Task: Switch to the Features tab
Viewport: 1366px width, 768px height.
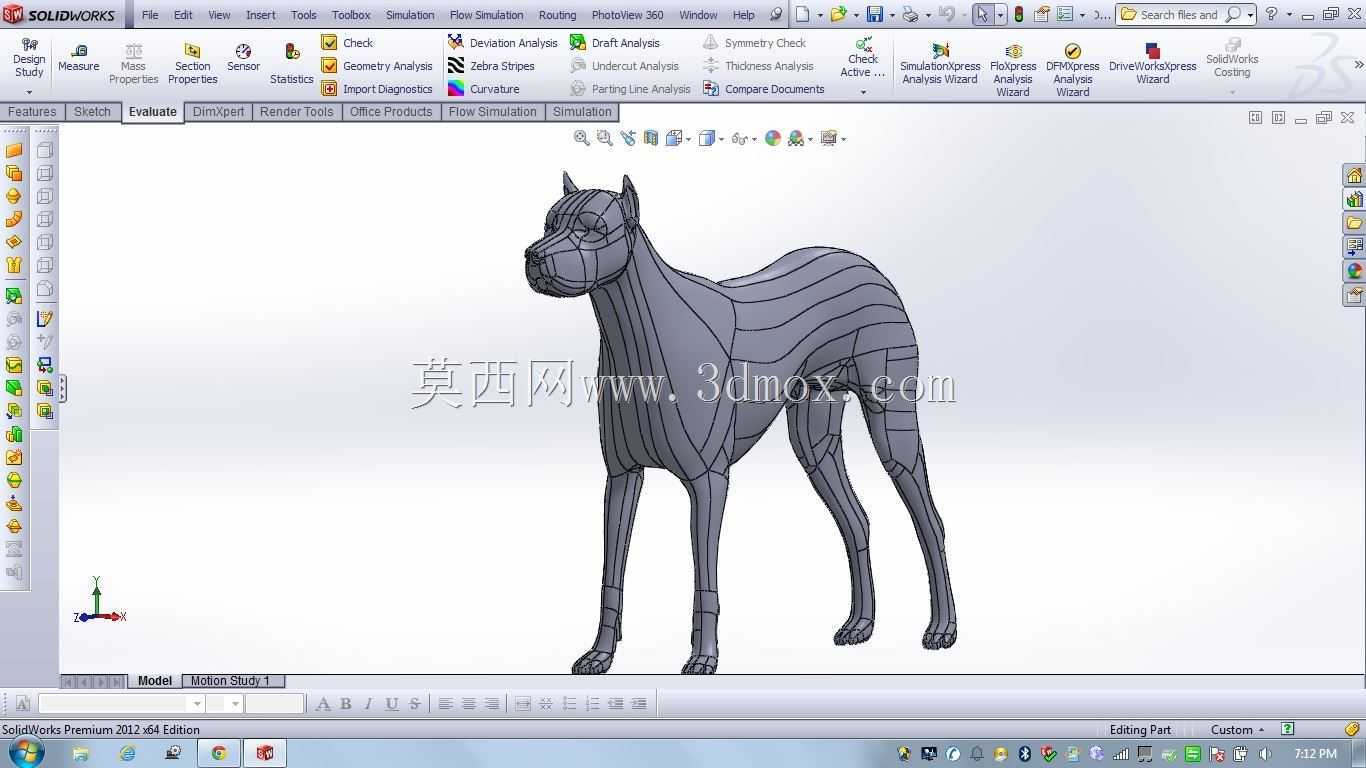Action: tap(32, 111)
